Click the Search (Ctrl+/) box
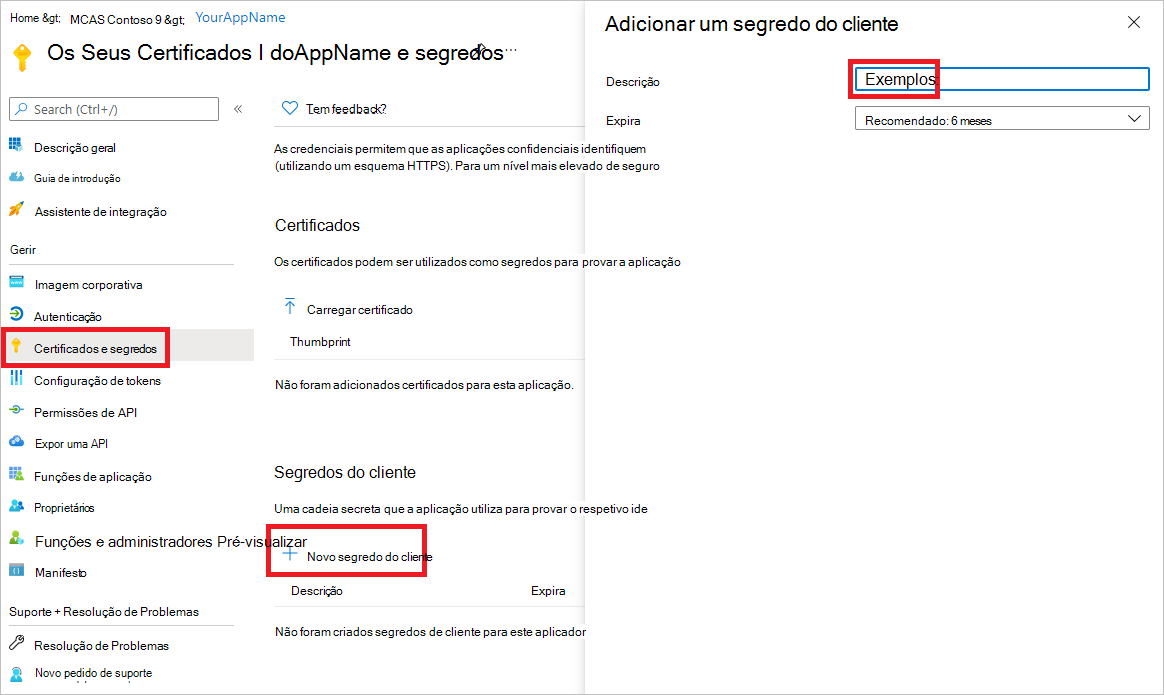This screenshot has width=1164, height=695. (113, 109)
